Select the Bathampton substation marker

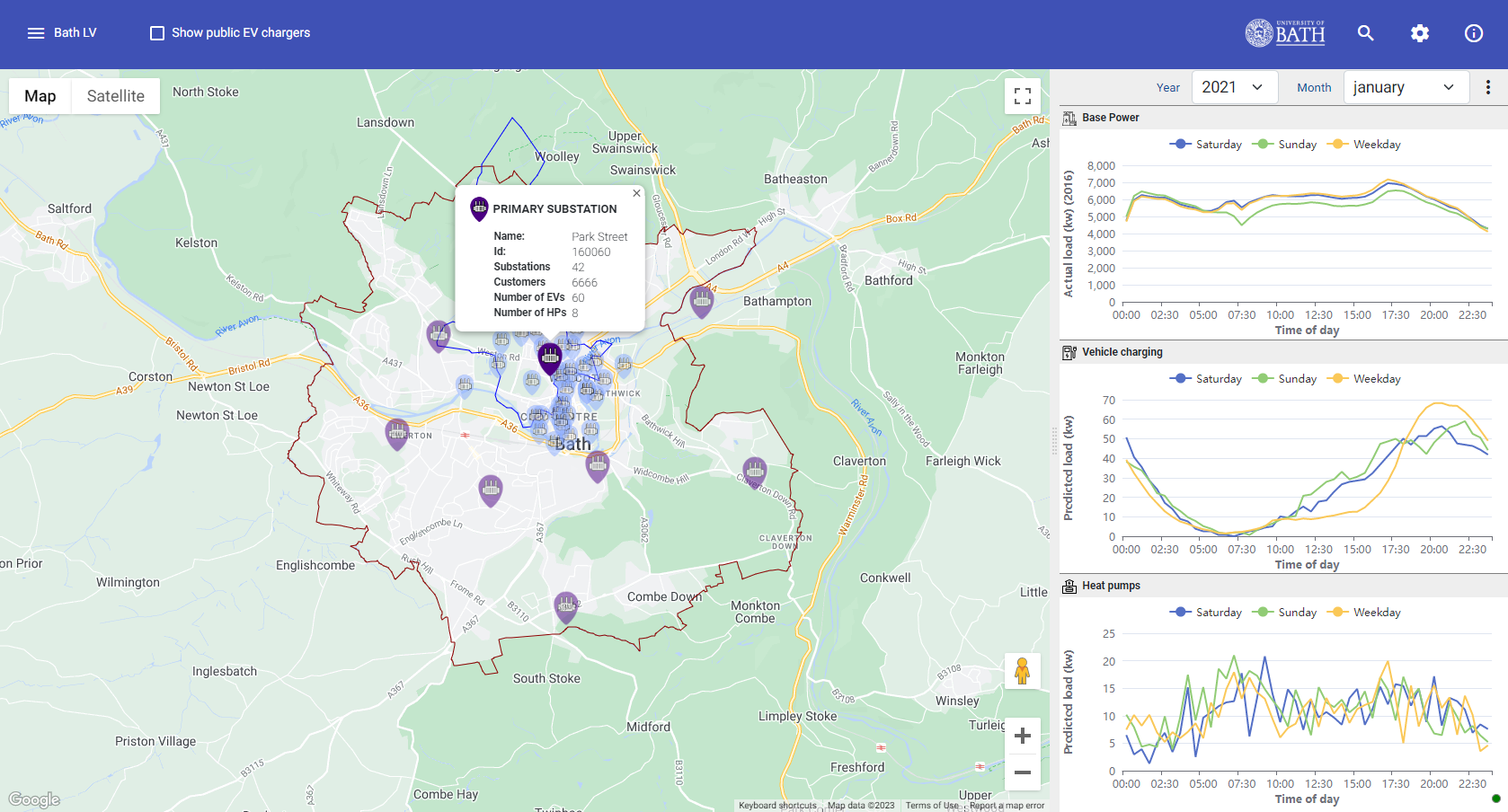click(701, 300)
